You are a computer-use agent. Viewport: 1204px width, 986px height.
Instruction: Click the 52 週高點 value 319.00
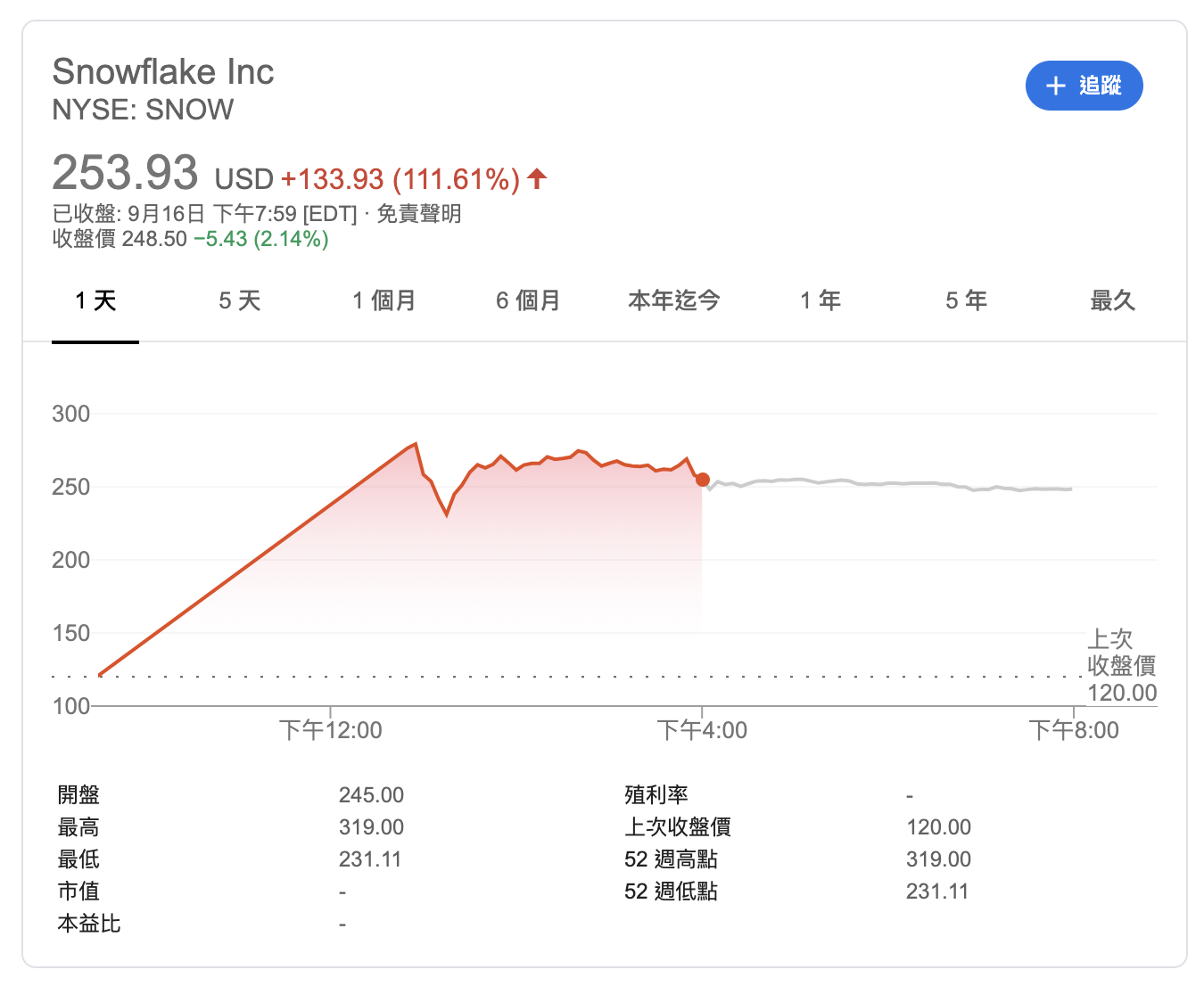(x=938, y=859)
